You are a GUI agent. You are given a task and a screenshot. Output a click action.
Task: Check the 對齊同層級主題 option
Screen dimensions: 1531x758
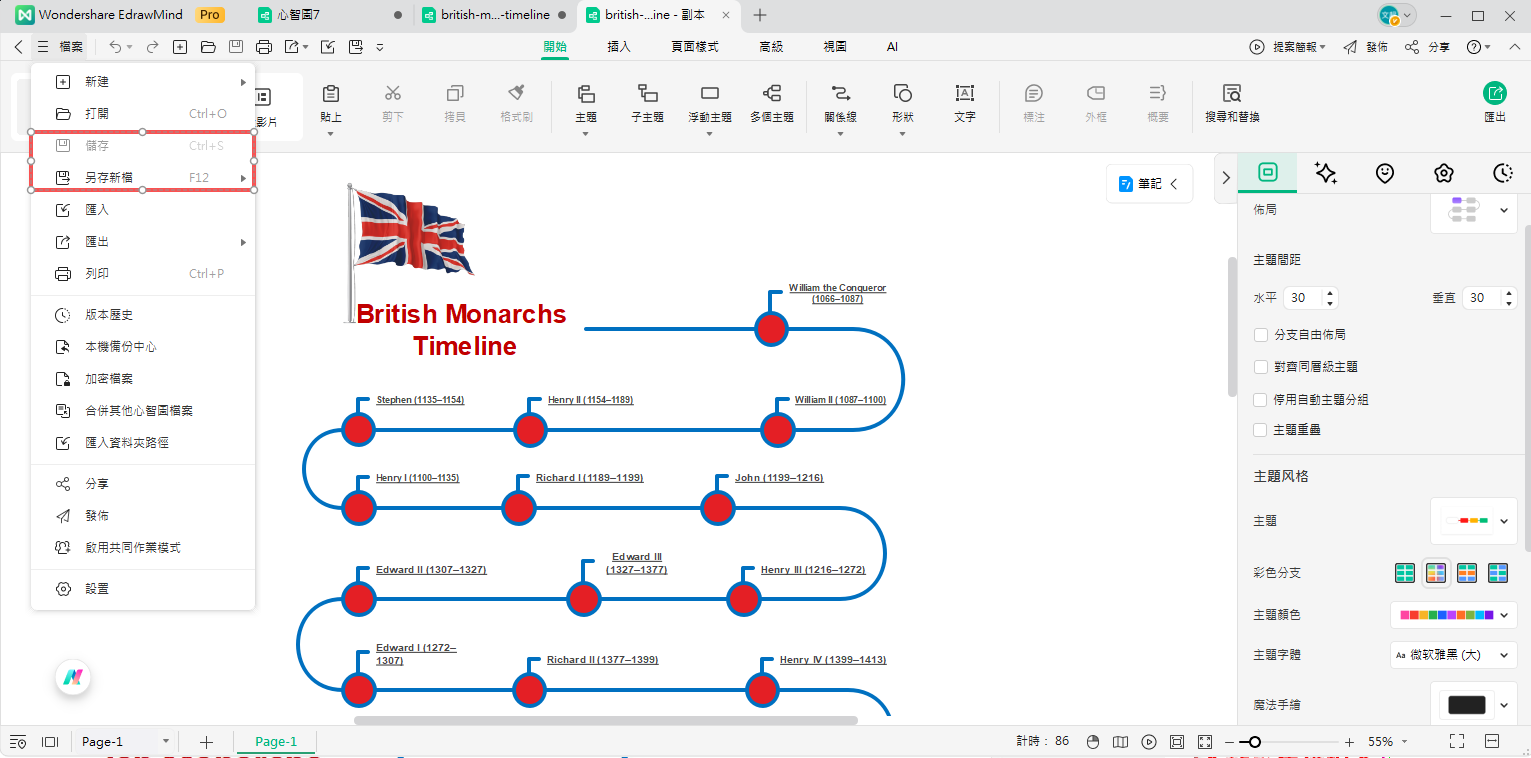point(1261,367)
